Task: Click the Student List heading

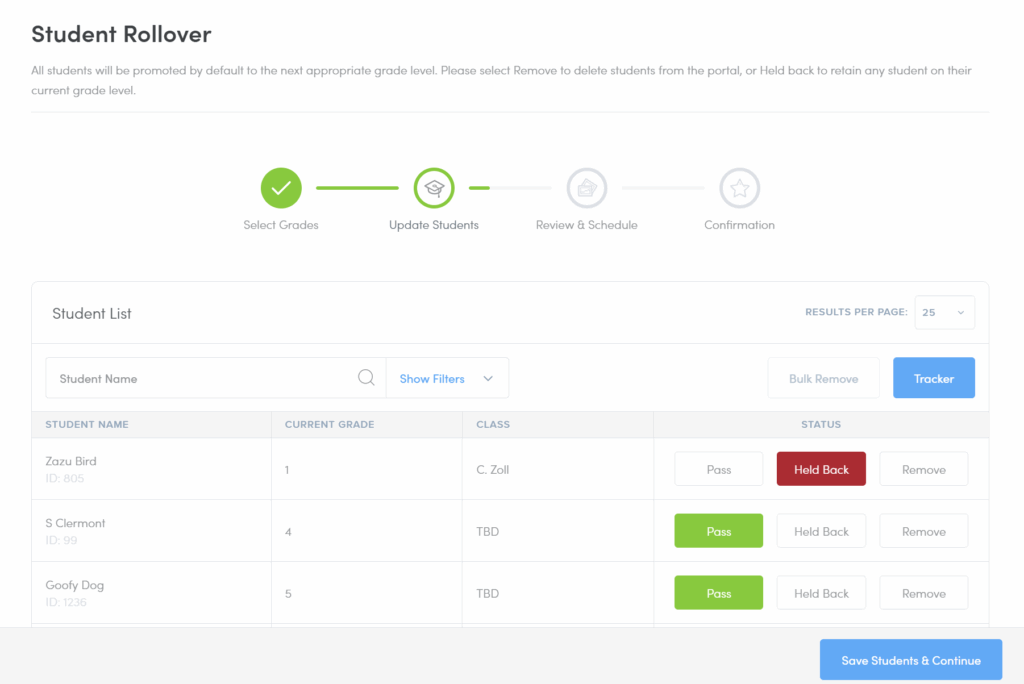Action: point(91,313)
